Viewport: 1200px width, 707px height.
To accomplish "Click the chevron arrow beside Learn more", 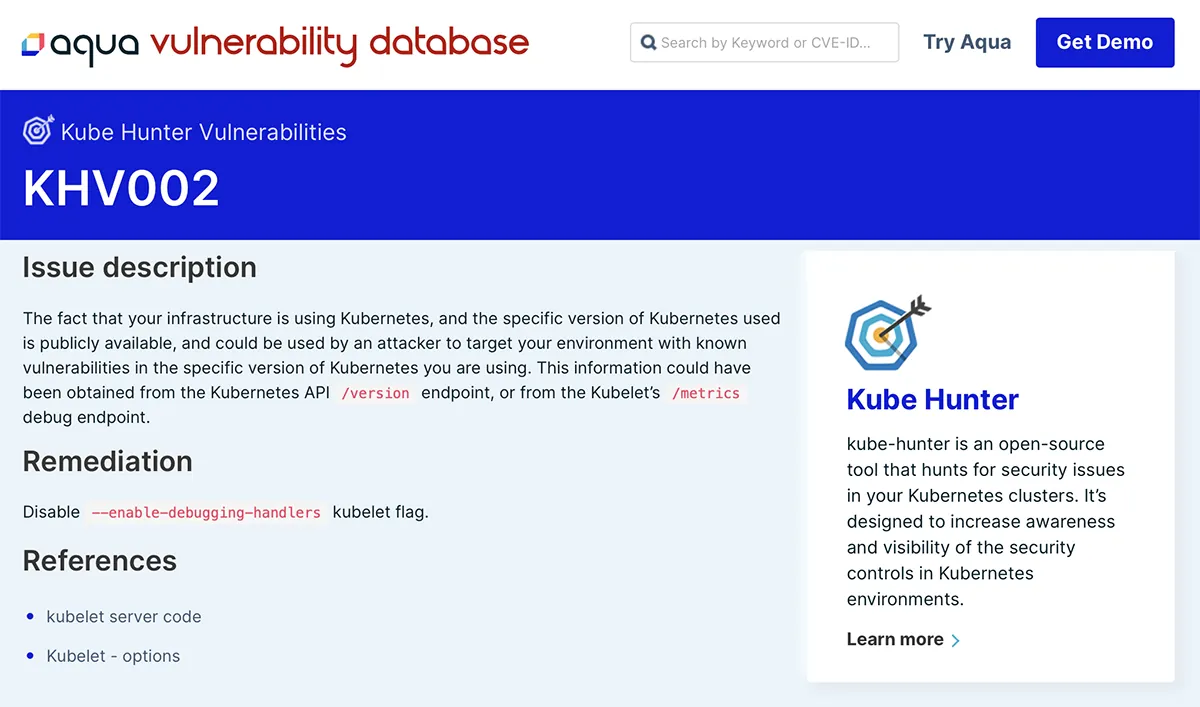I will point(955,640).
